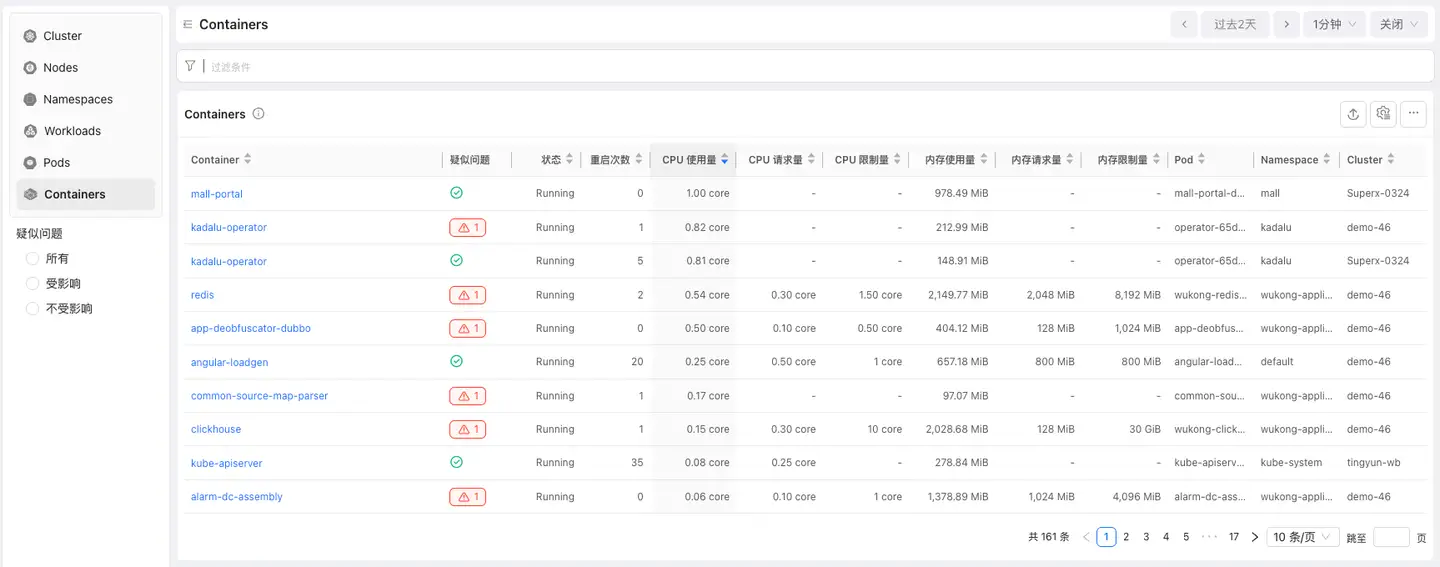Open the 关闭 auto-refresh dropdown
1440x567 pixels.
[x=1398, y=25]
